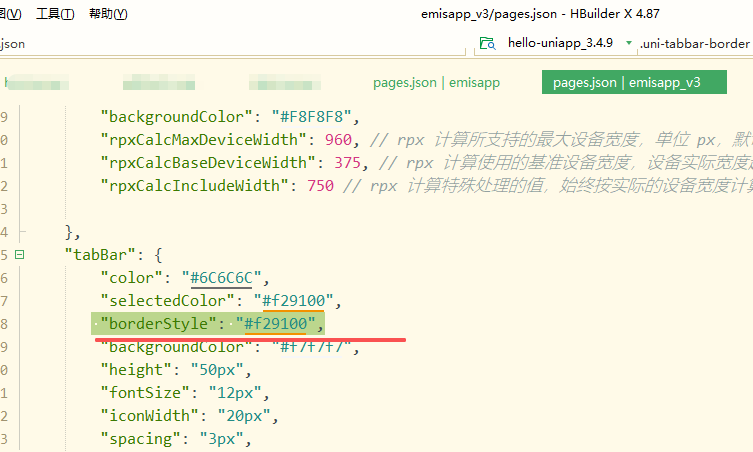The width and height of the screenshot is (753, 452).
Task: Collapse the tabBar code block fold marker
Action: (x=19, y=254)
